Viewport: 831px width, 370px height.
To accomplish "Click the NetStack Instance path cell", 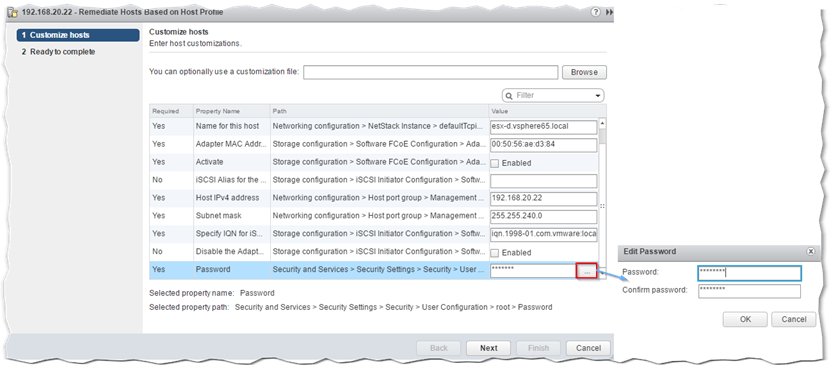I will point(378,126).
